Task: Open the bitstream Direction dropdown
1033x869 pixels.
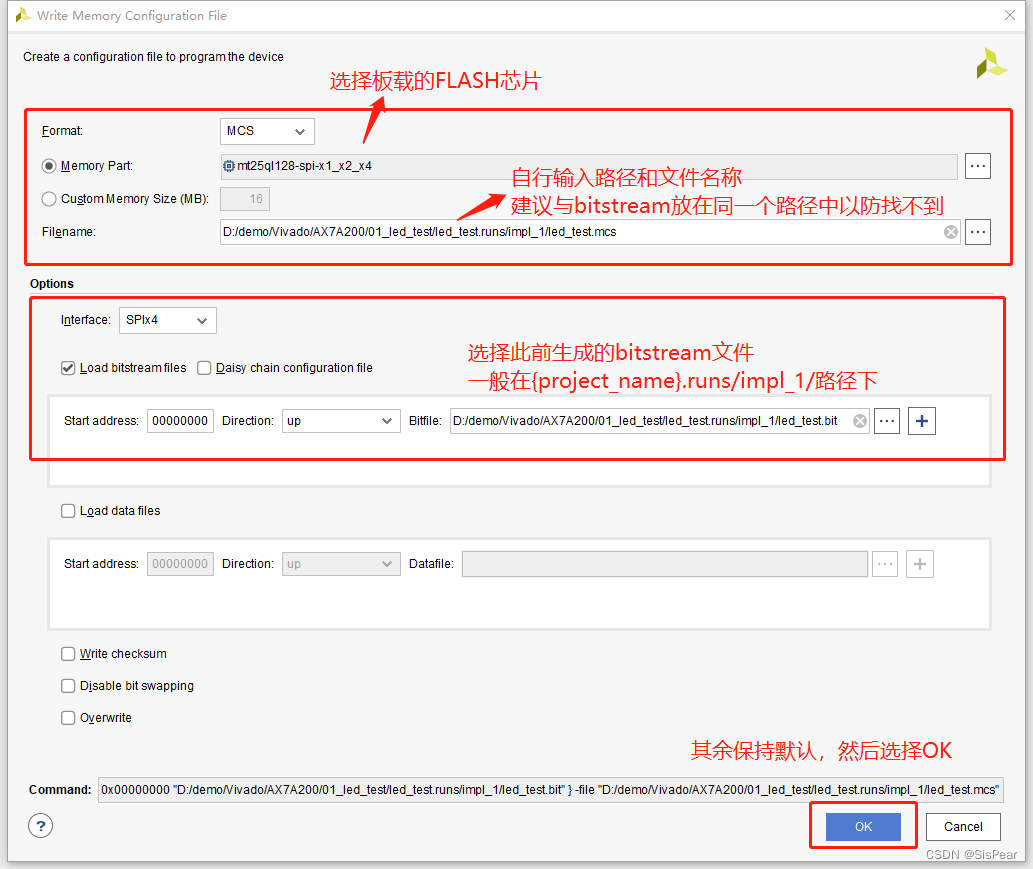Action: (340, 420)
